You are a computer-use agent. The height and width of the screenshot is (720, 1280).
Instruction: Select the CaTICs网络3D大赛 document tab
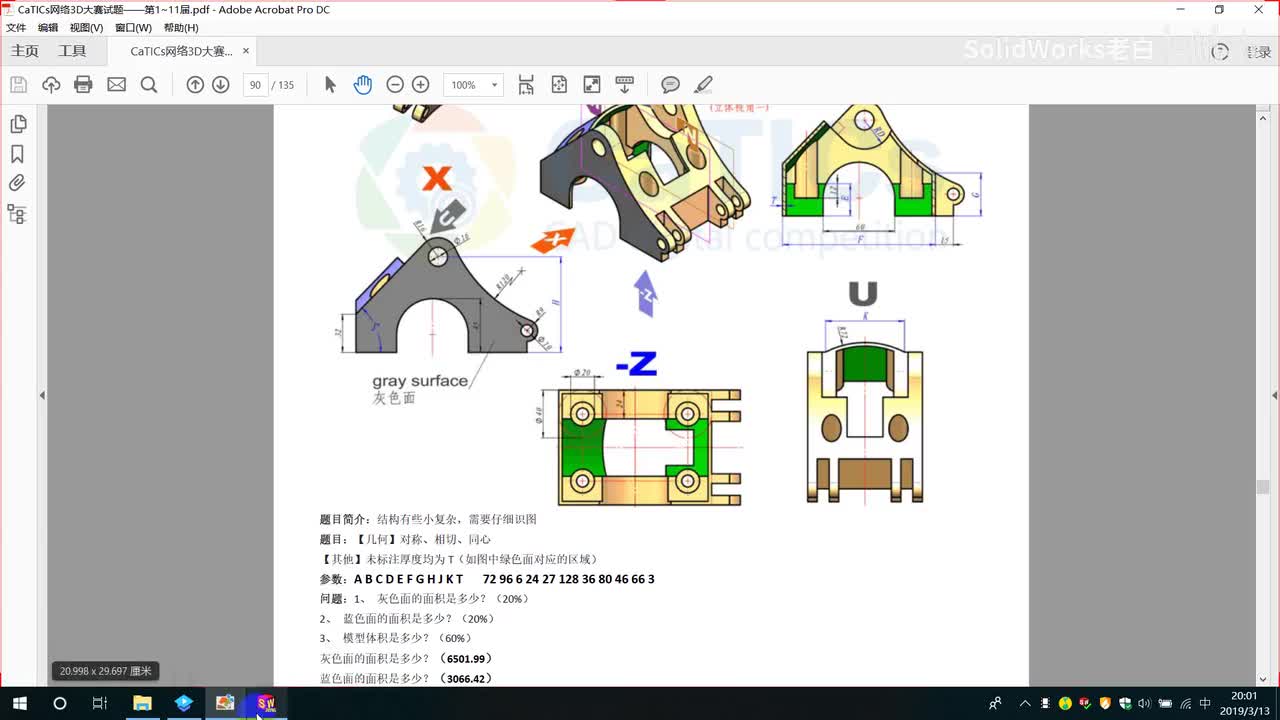pyautogui.click(x=181, y=51)
